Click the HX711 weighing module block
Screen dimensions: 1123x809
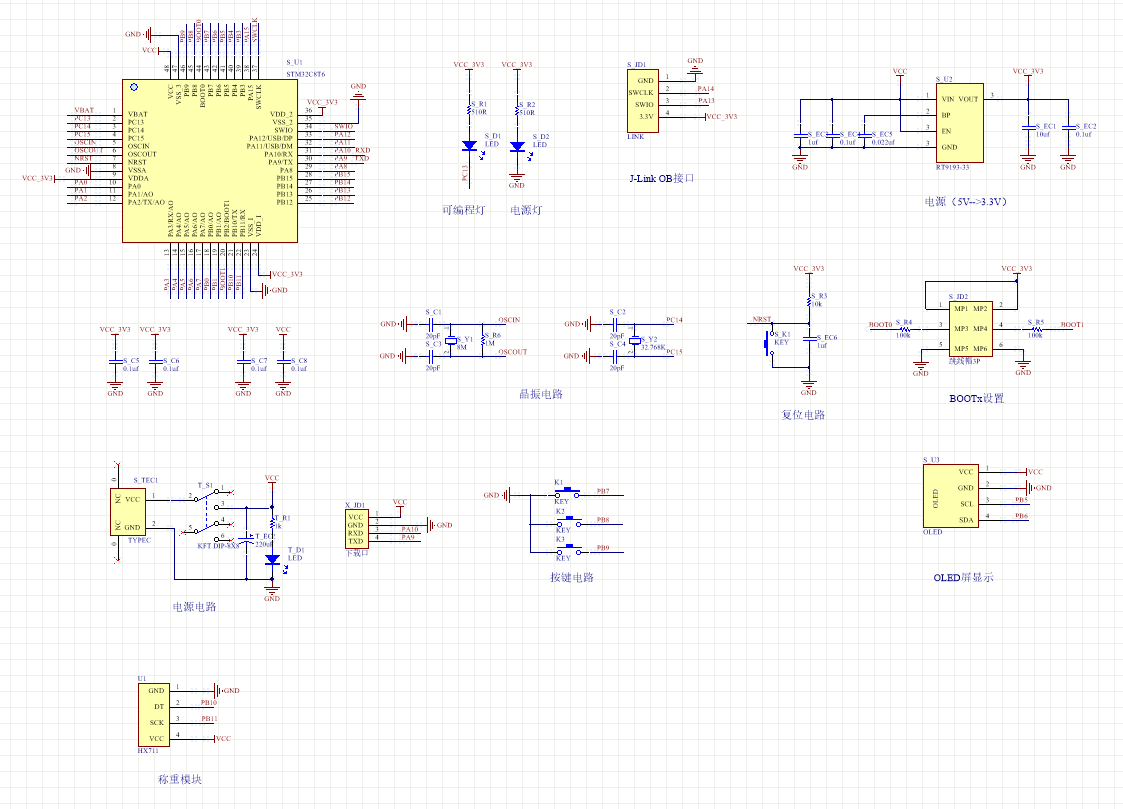(x=154, y=713)
